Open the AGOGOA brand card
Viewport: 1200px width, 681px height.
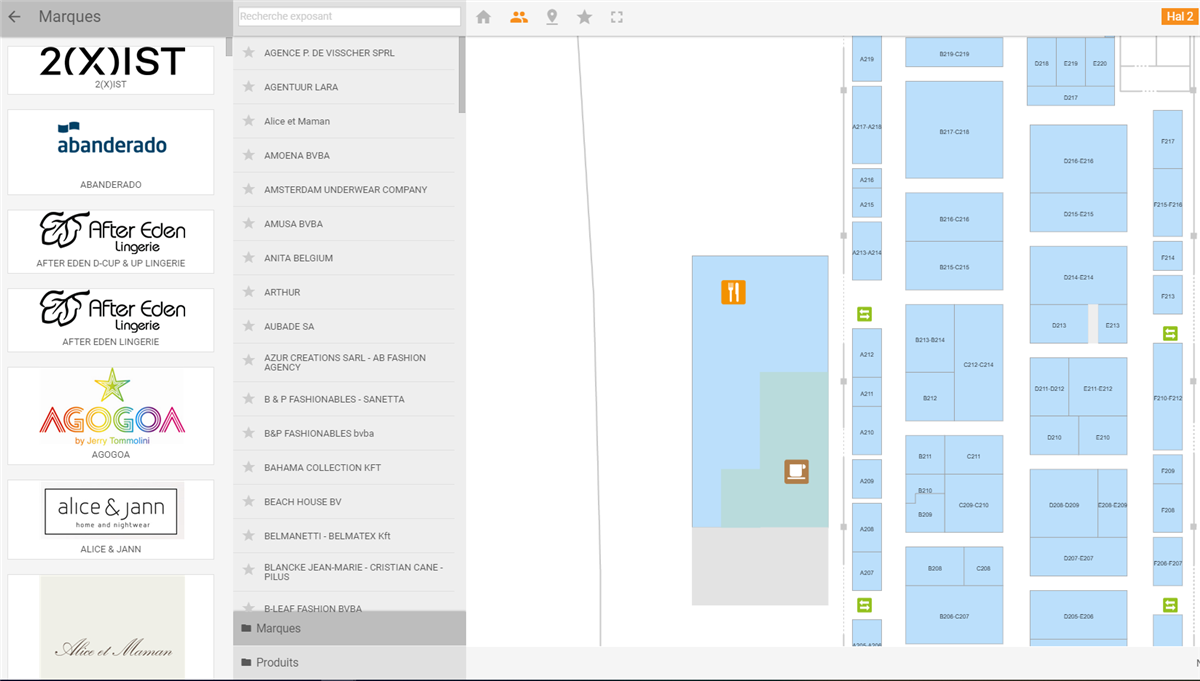tap(111, 415)
